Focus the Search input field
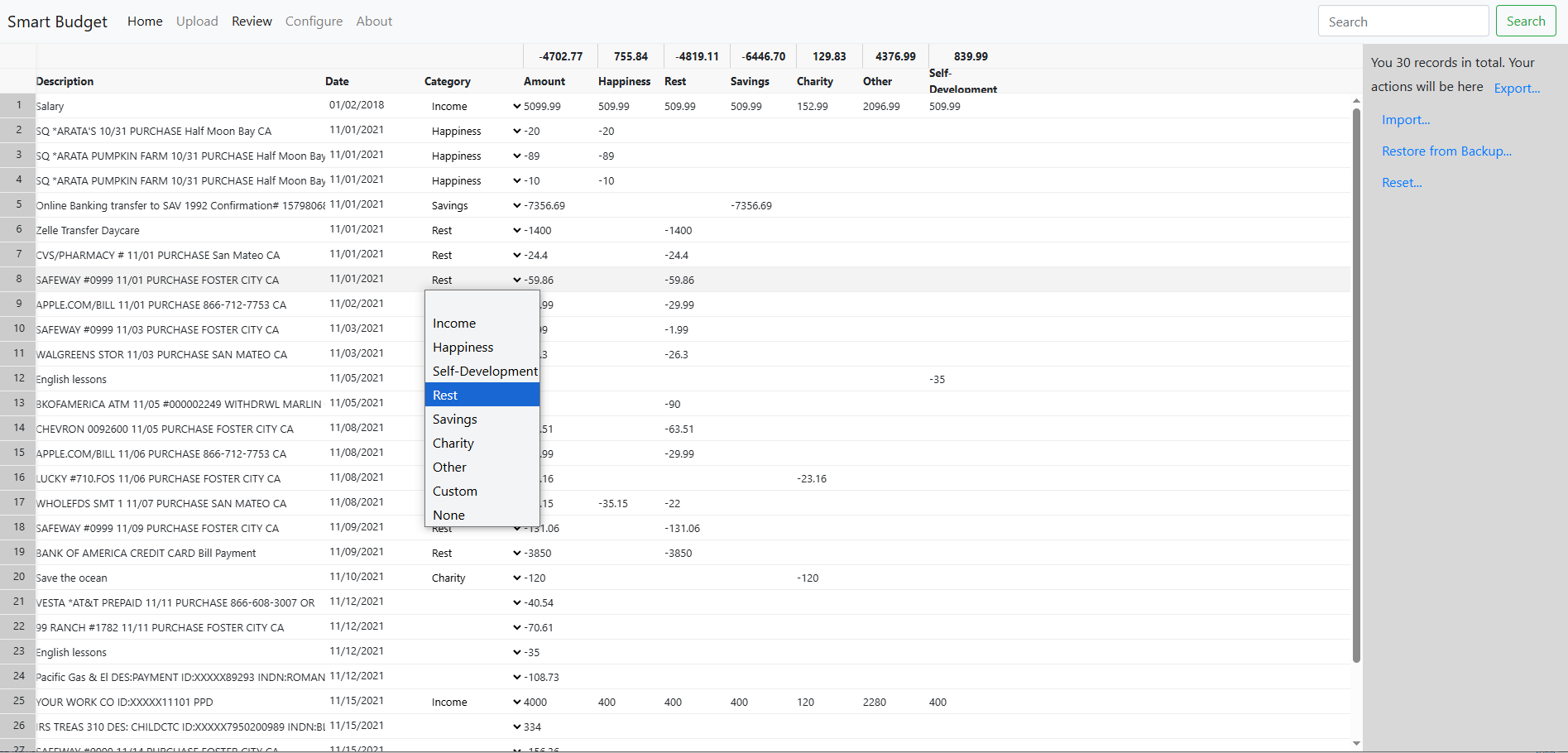 click(1403, 22)
